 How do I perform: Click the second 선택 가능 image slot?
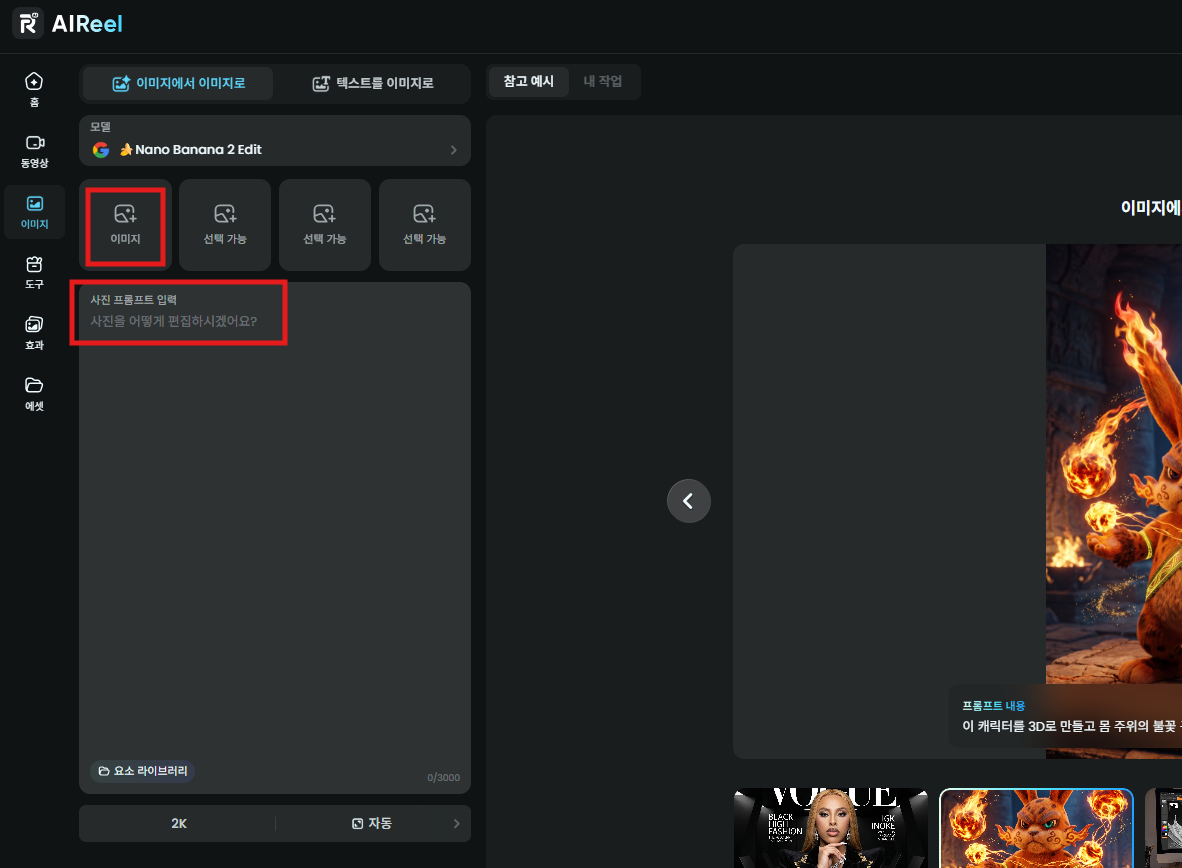[225, 225]
